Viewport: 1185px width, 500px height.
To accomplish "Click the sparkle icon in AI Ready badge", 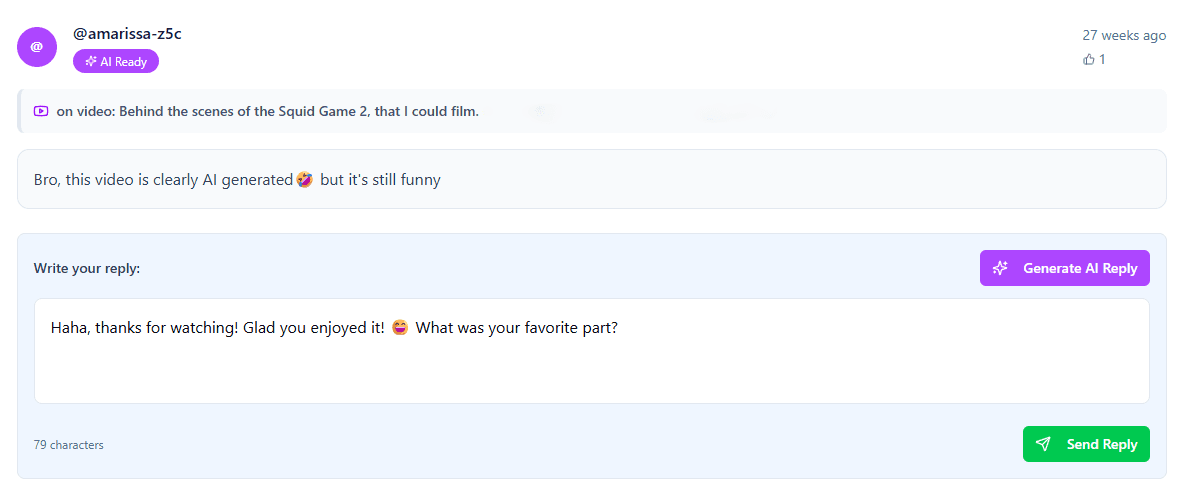I will pyautogui.click(x=91, y=61).
